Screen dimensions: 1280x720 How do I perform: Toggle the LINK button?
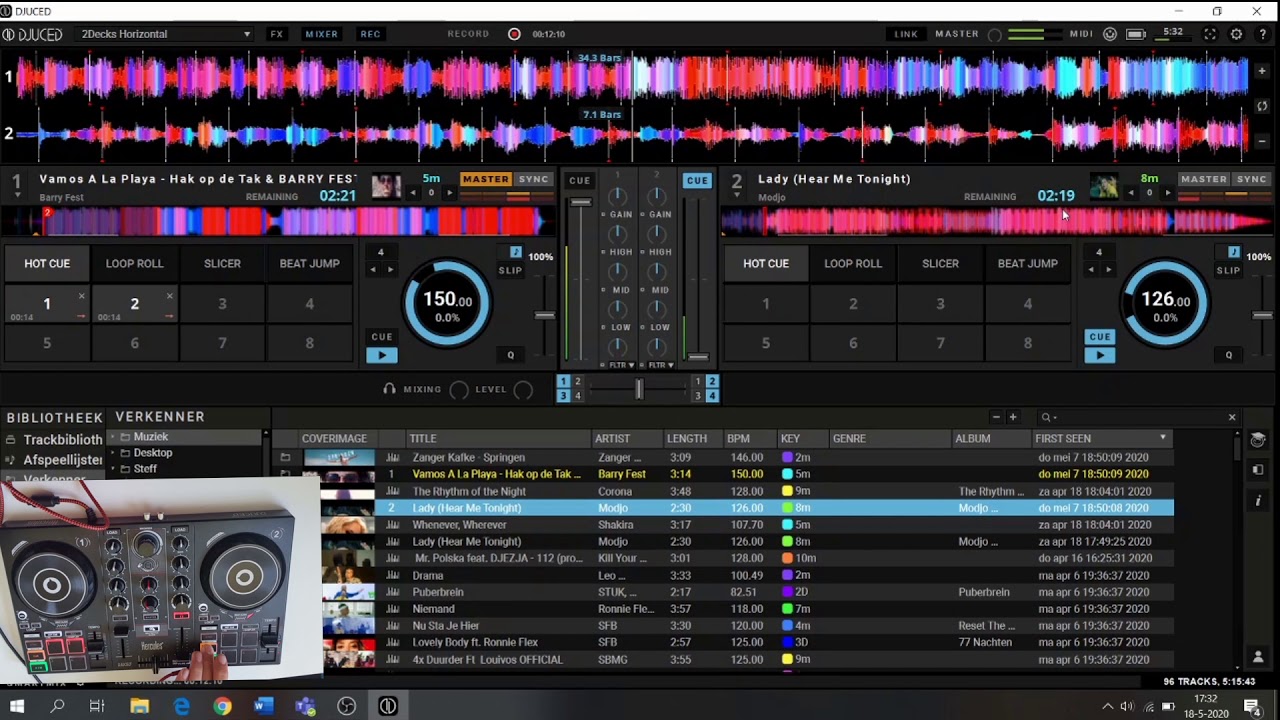click(906, 34)
